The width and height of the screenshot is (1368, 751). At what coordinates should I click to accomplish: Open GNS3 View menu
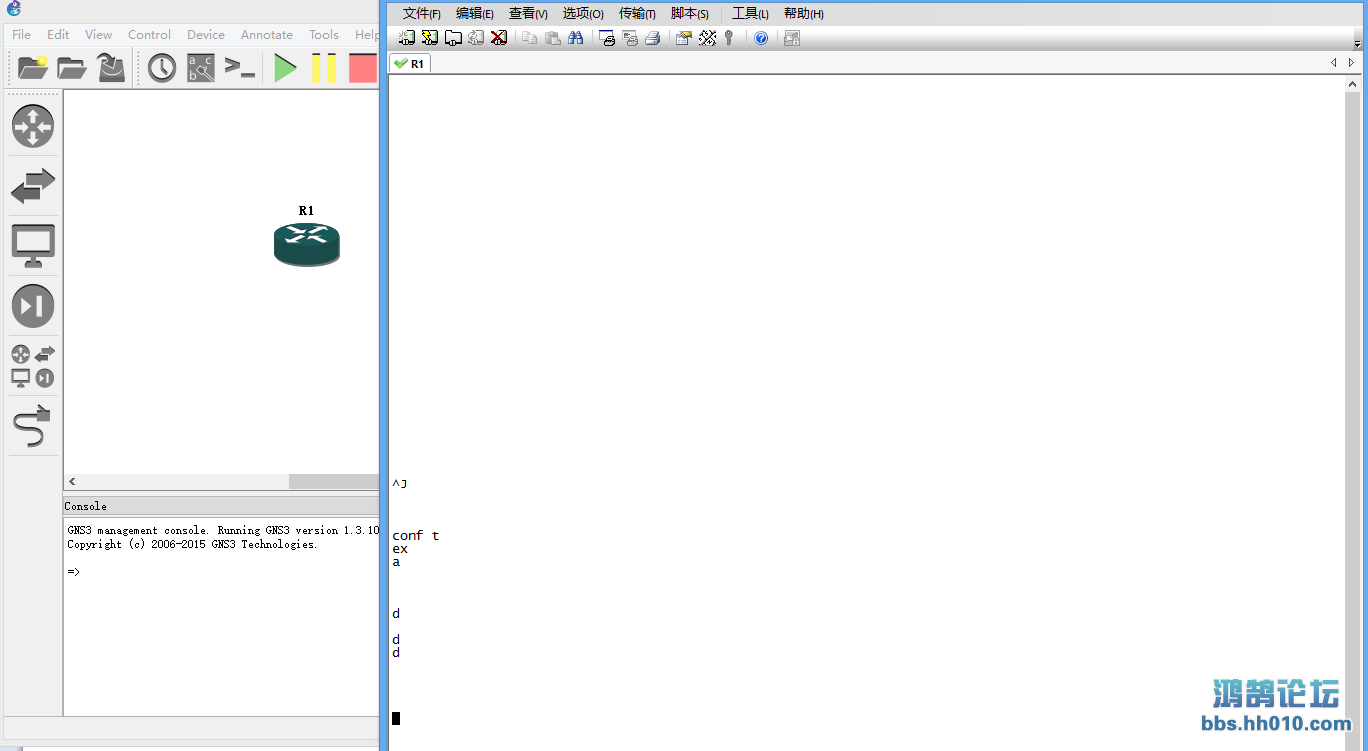[98, 34]
